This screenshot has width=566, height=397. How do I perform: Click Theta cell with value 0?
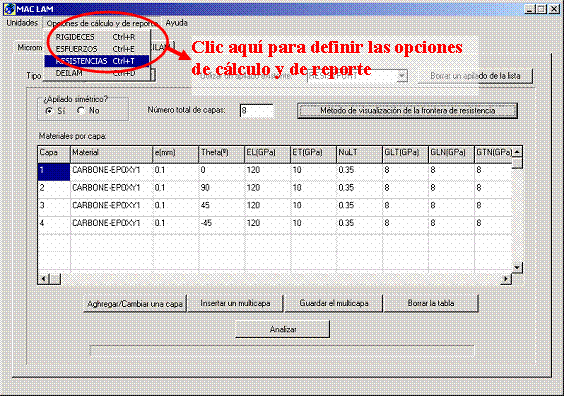(221, 172)
